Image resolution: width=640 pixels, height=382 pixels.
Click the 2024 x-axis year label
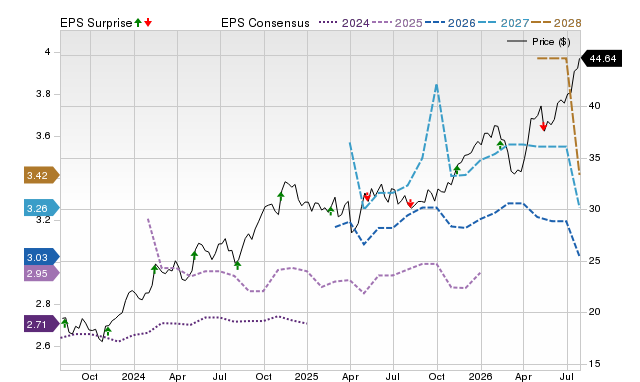133,376
